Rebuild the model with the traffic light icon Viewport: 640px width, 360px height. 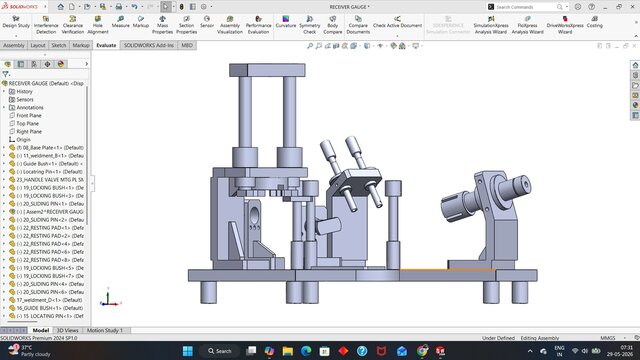[182, 7]
